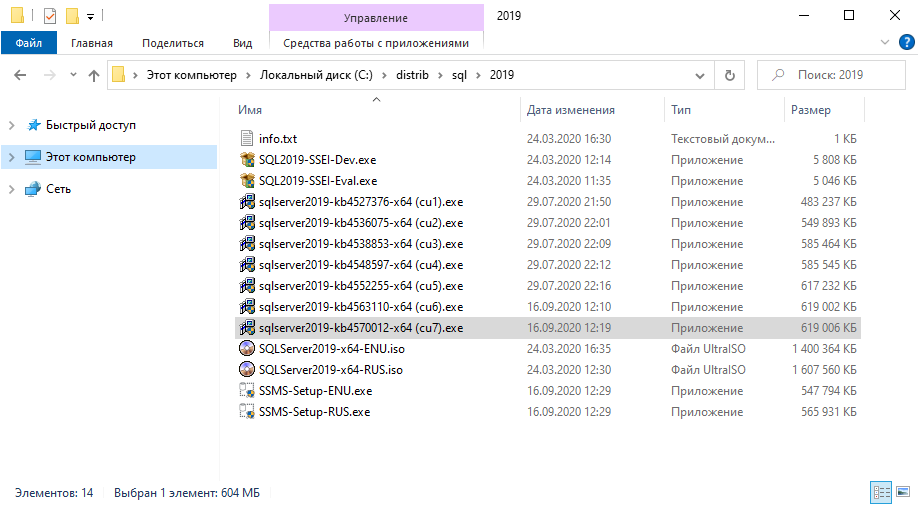Expand the Этот компьютер tree node
Viewport: 919px width, 505px height.
(12, 157)
